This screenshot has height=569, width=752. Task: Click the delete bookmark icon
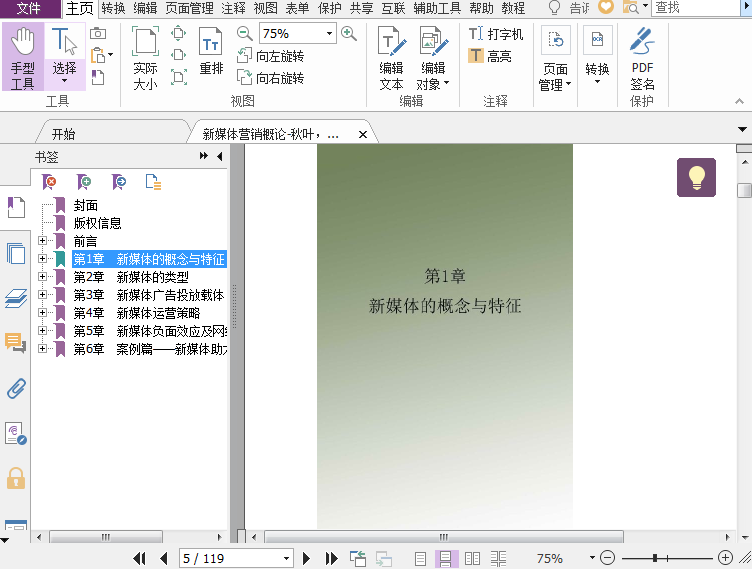click(x=49, y=182)
